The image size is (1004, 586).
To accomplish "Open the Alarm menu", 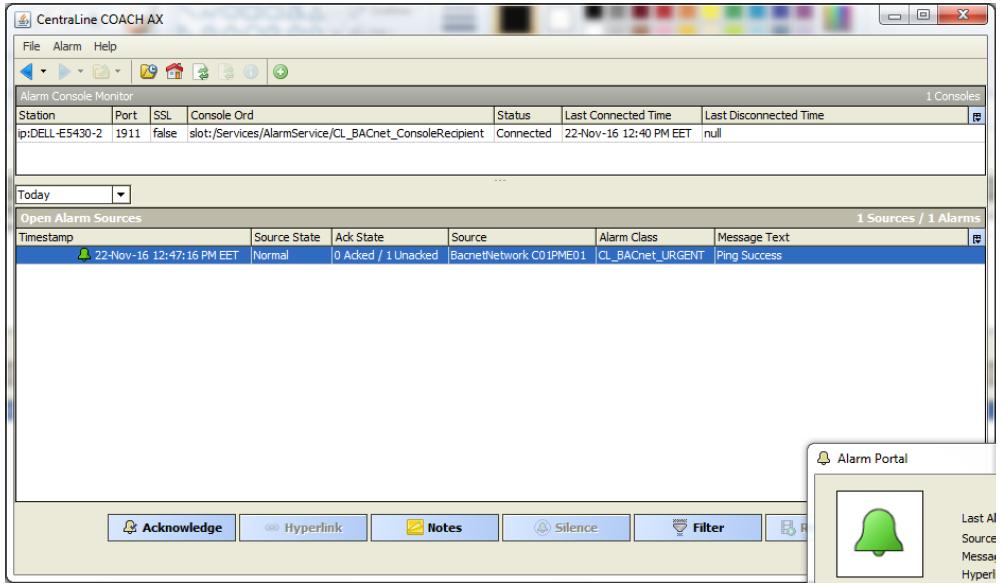I will (x=67, y=46).
